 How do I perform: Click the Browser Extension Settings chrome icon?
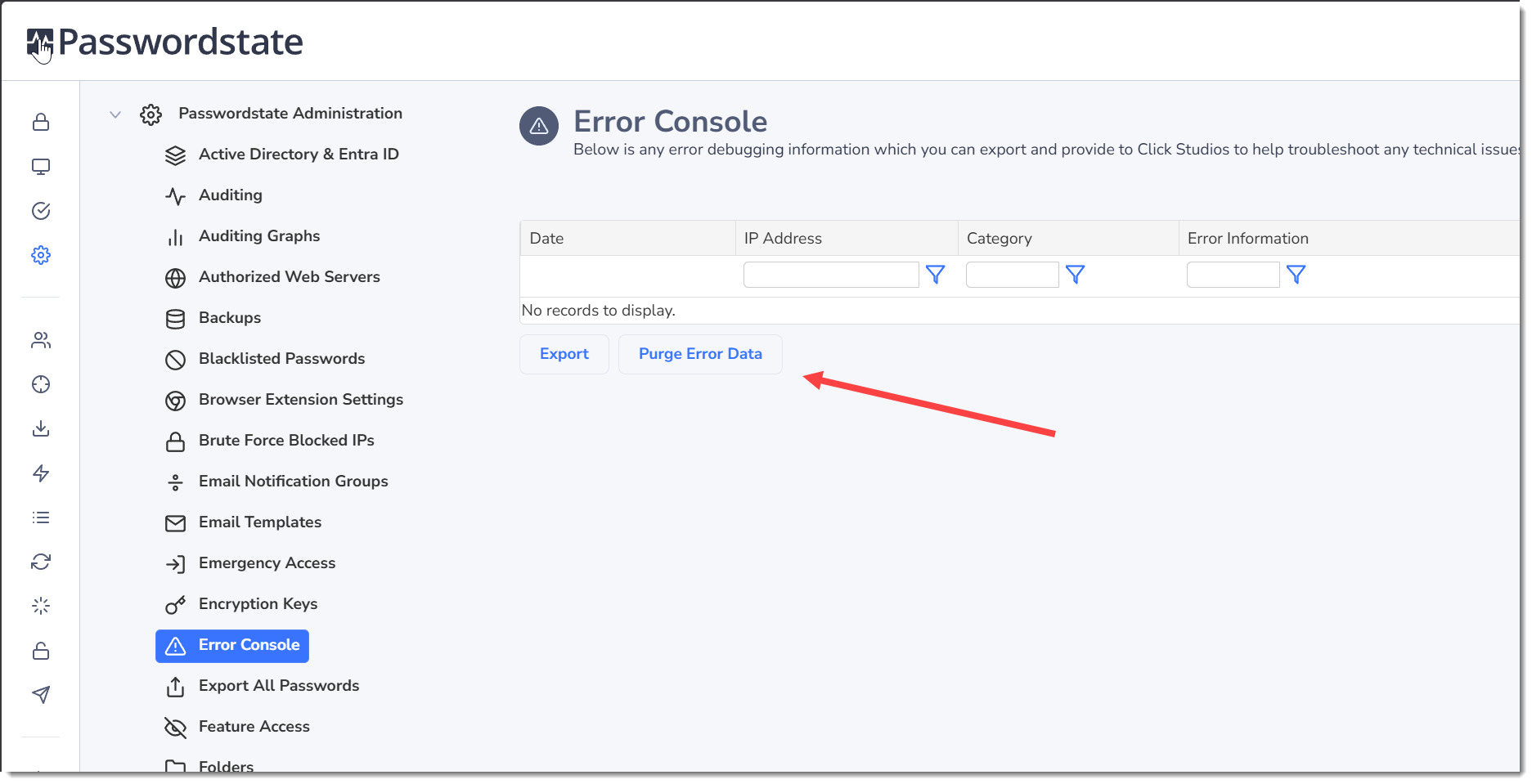[x=175, y=401]
